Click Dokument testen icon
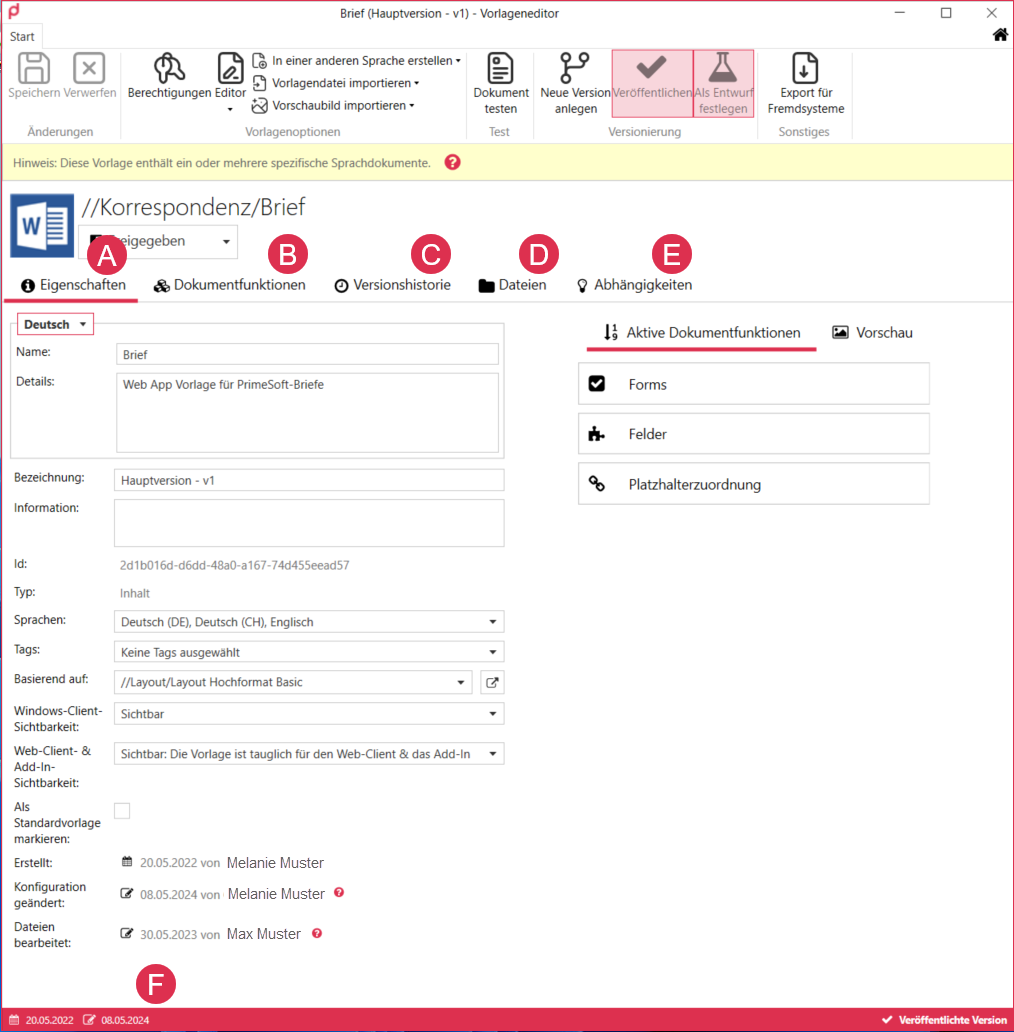The height and width of the screenshot is (1032, 1014). click(x=501, y=68)
